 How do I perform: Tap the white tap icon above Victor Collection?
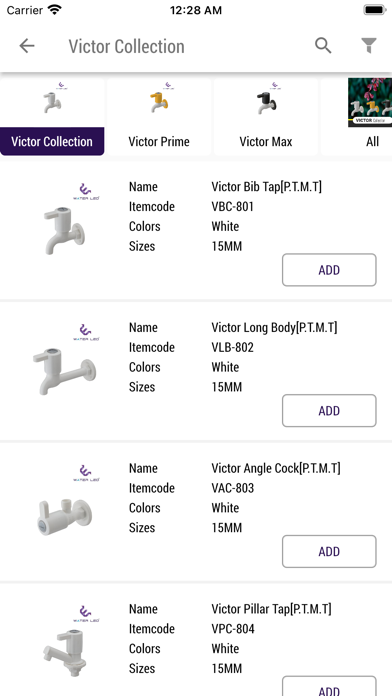52,103
